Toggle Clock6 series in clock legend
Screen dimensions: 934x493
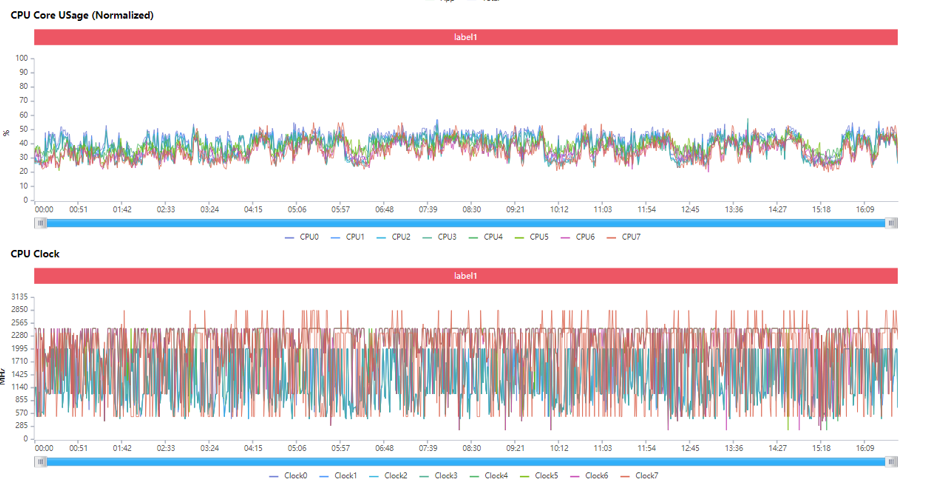point(589,476)
